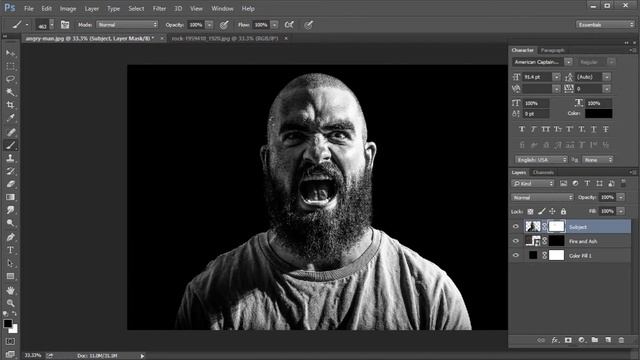Select the Spot Healing Brush tool
Viewport: 640px width, 360px height.
point(10,132)
